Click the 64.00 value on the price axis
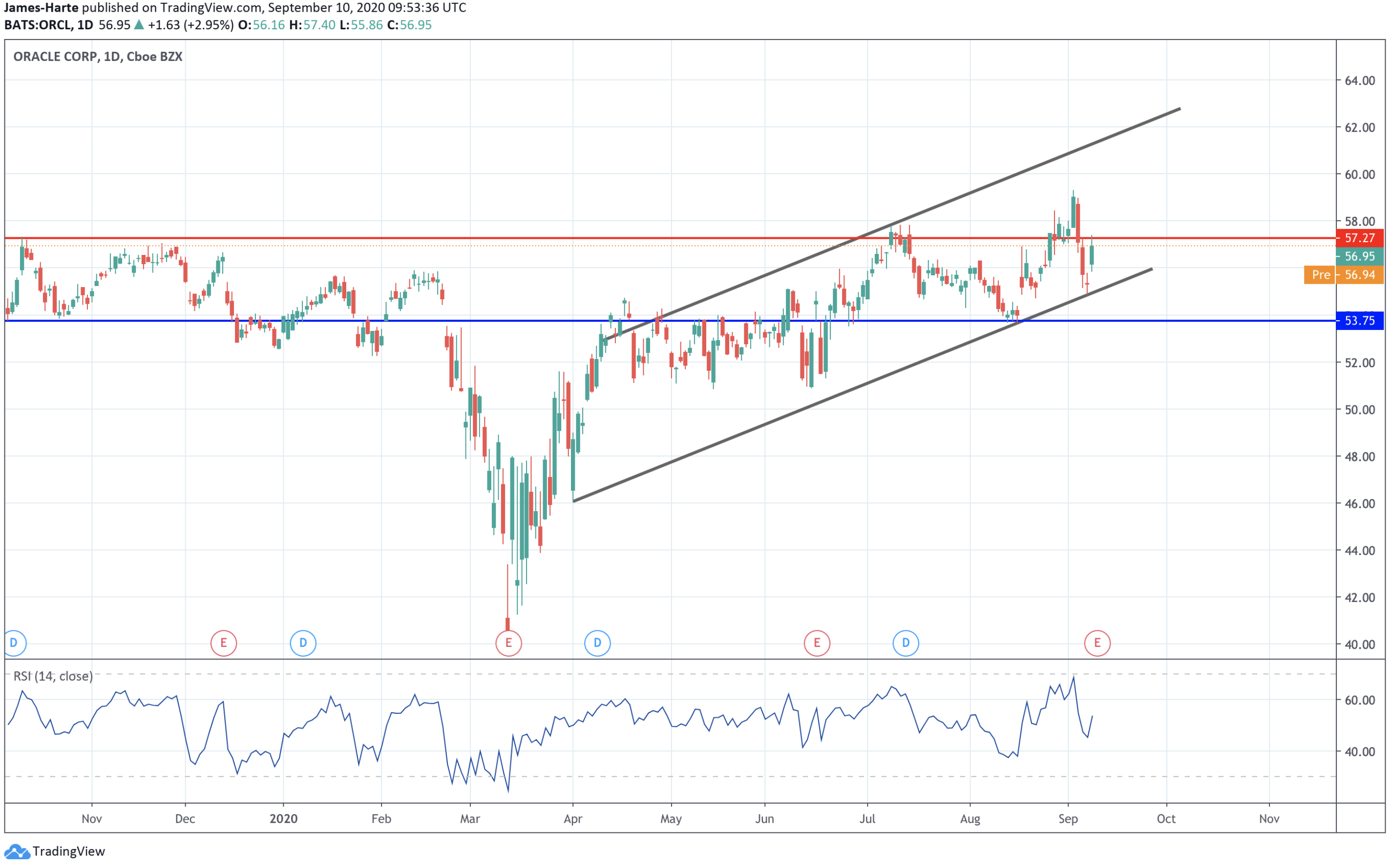This screenshot has height=868, width=1392. point(1359,81)
